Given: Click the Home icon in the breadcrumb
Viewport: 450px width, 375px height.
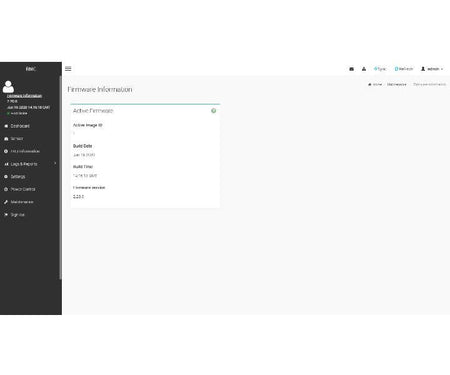Looking at the screenshot, I should pos(370,84).
